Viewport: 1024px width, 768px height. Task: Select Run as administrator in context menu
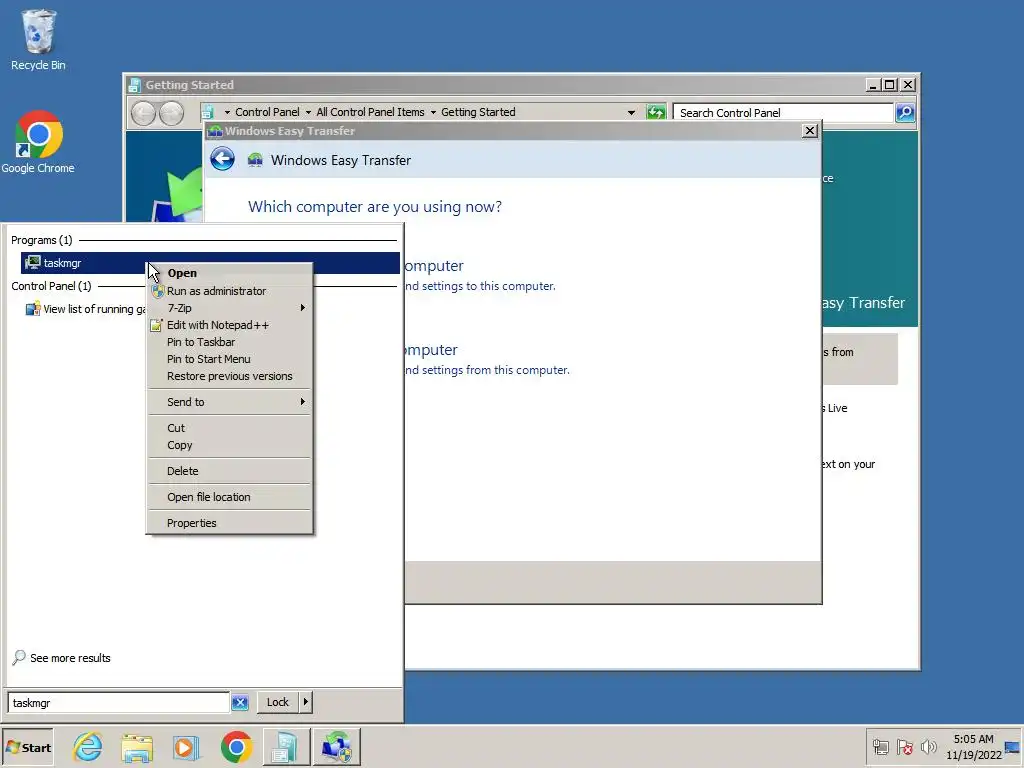point(229,291)
